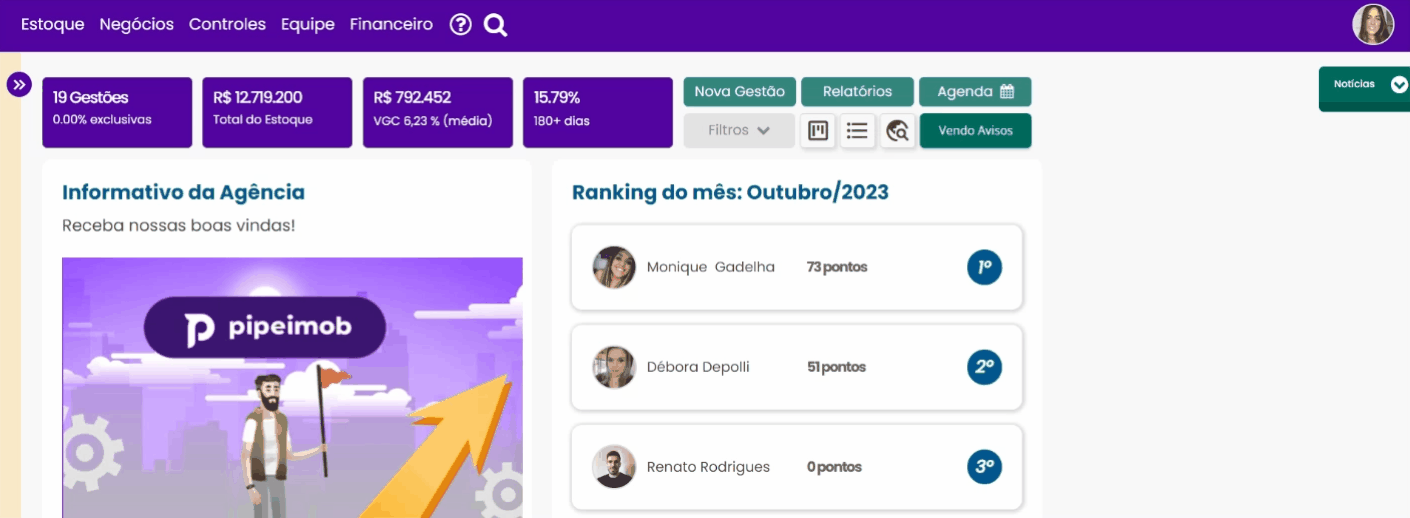The image size is (1410, 518).
Task: Open the search magnifier icon
Action: click(x=496, y=25)
